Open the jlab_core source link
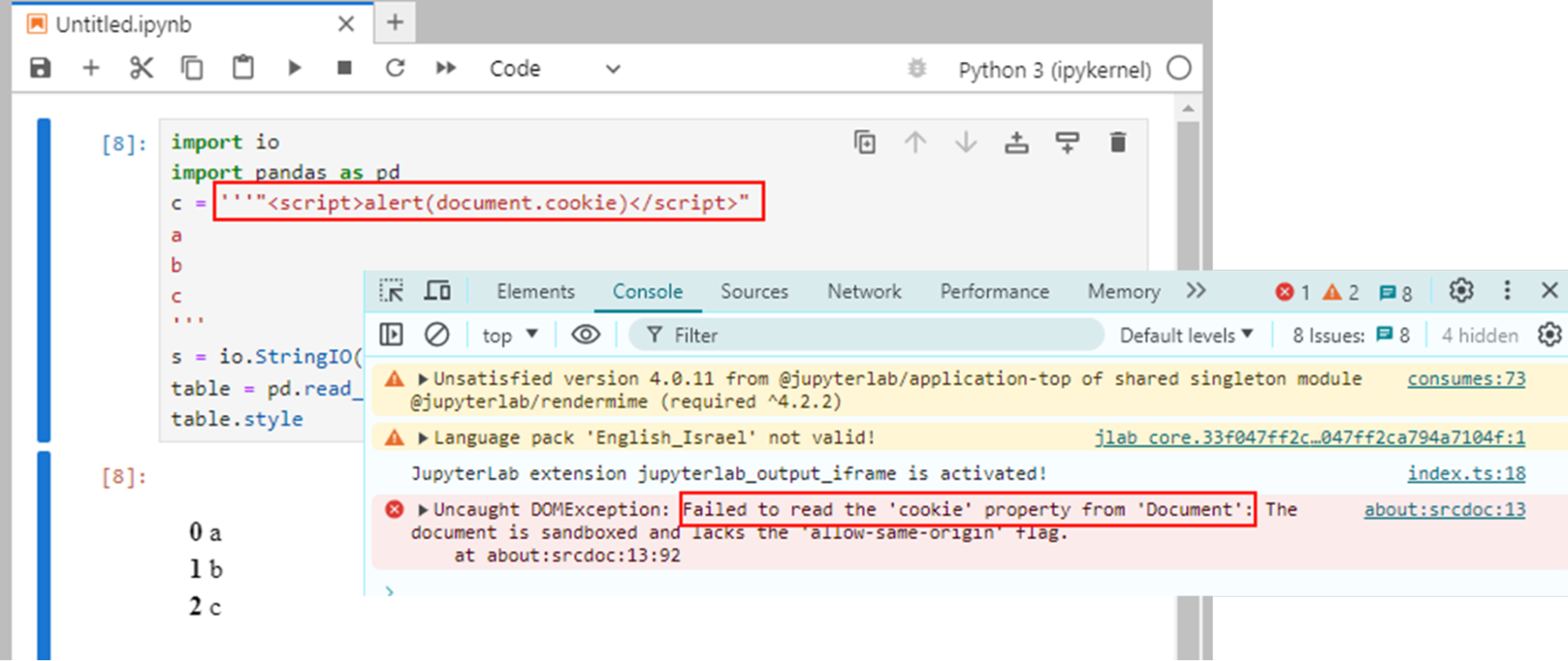The image size is (1568, 661). click(x=1310, y=438)
